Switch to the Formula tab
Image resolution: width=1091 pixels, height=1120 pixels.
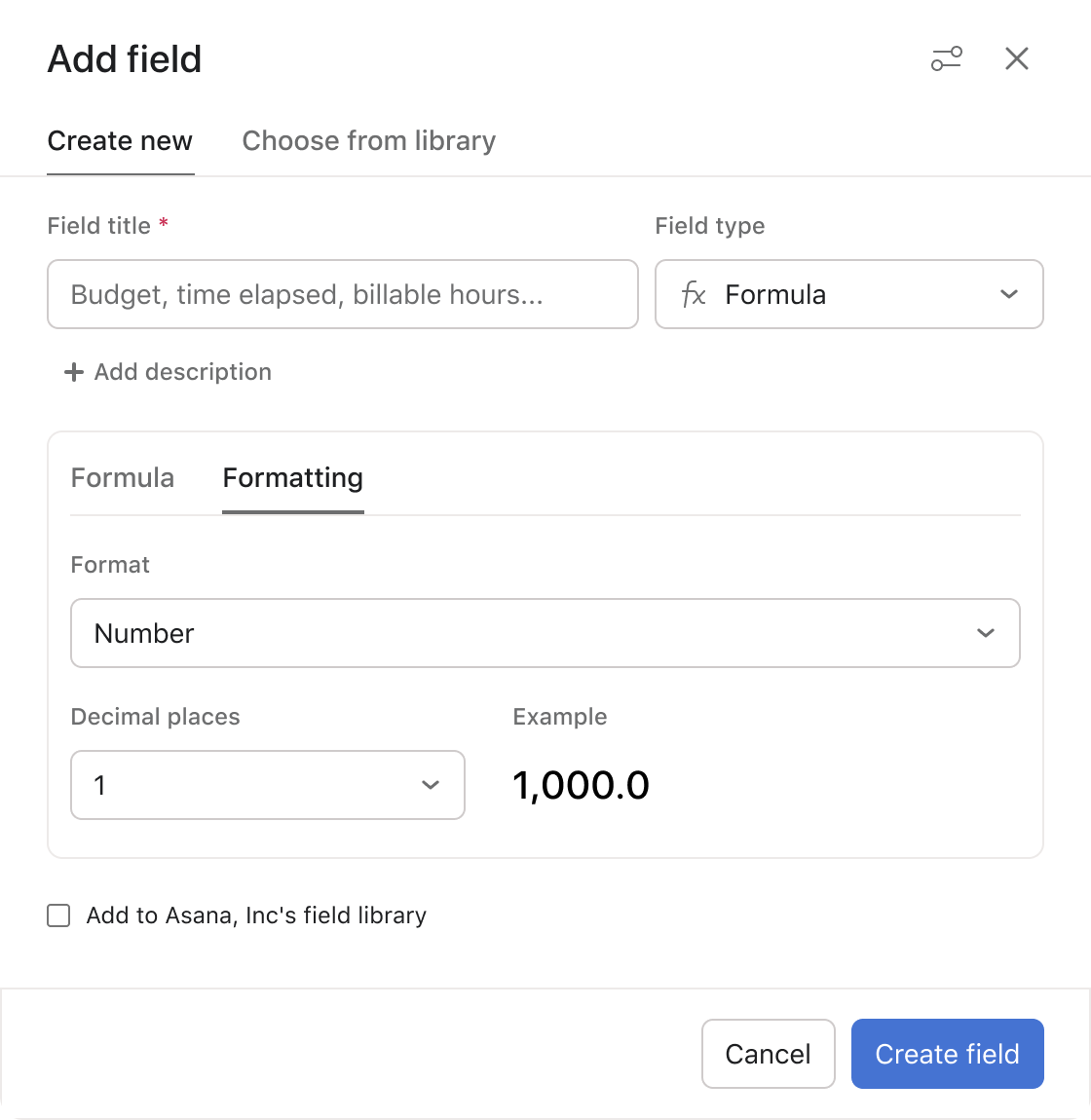[123, 478]
